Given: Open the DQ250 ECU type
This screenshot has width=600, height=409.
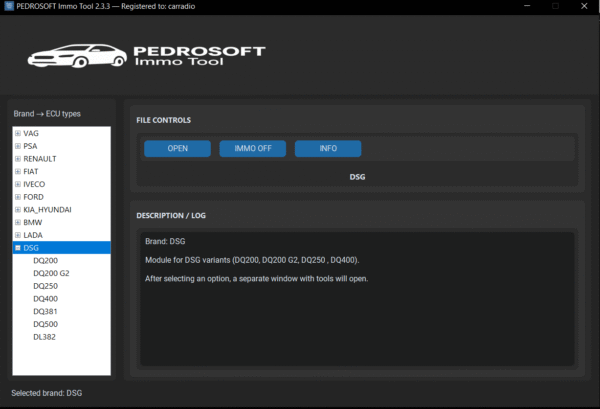Looking at the screenshot, I should click(46, 286).
